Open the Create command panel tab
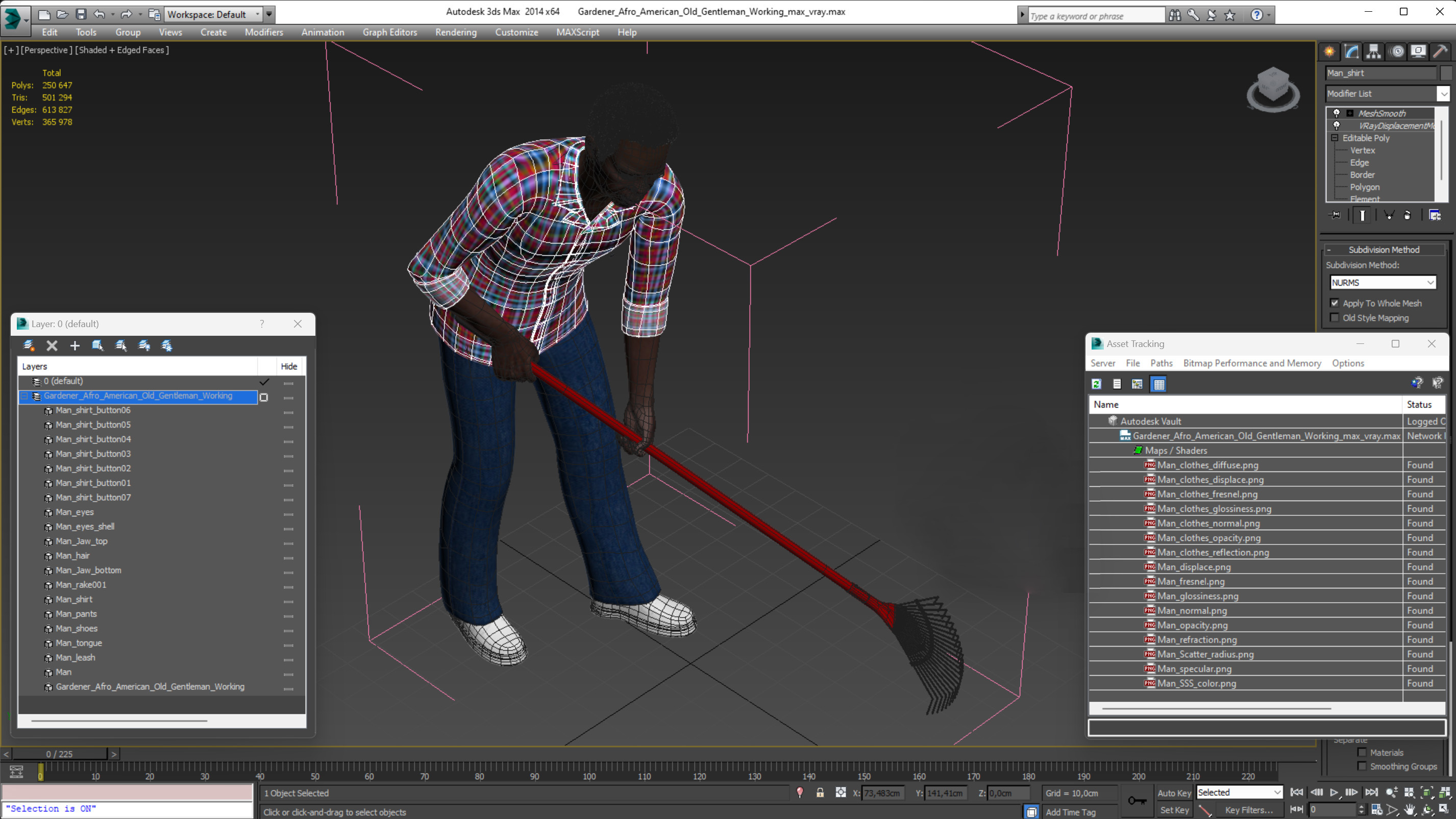This screenshot has height=819, width=1456. click(x=1329, y=52)
